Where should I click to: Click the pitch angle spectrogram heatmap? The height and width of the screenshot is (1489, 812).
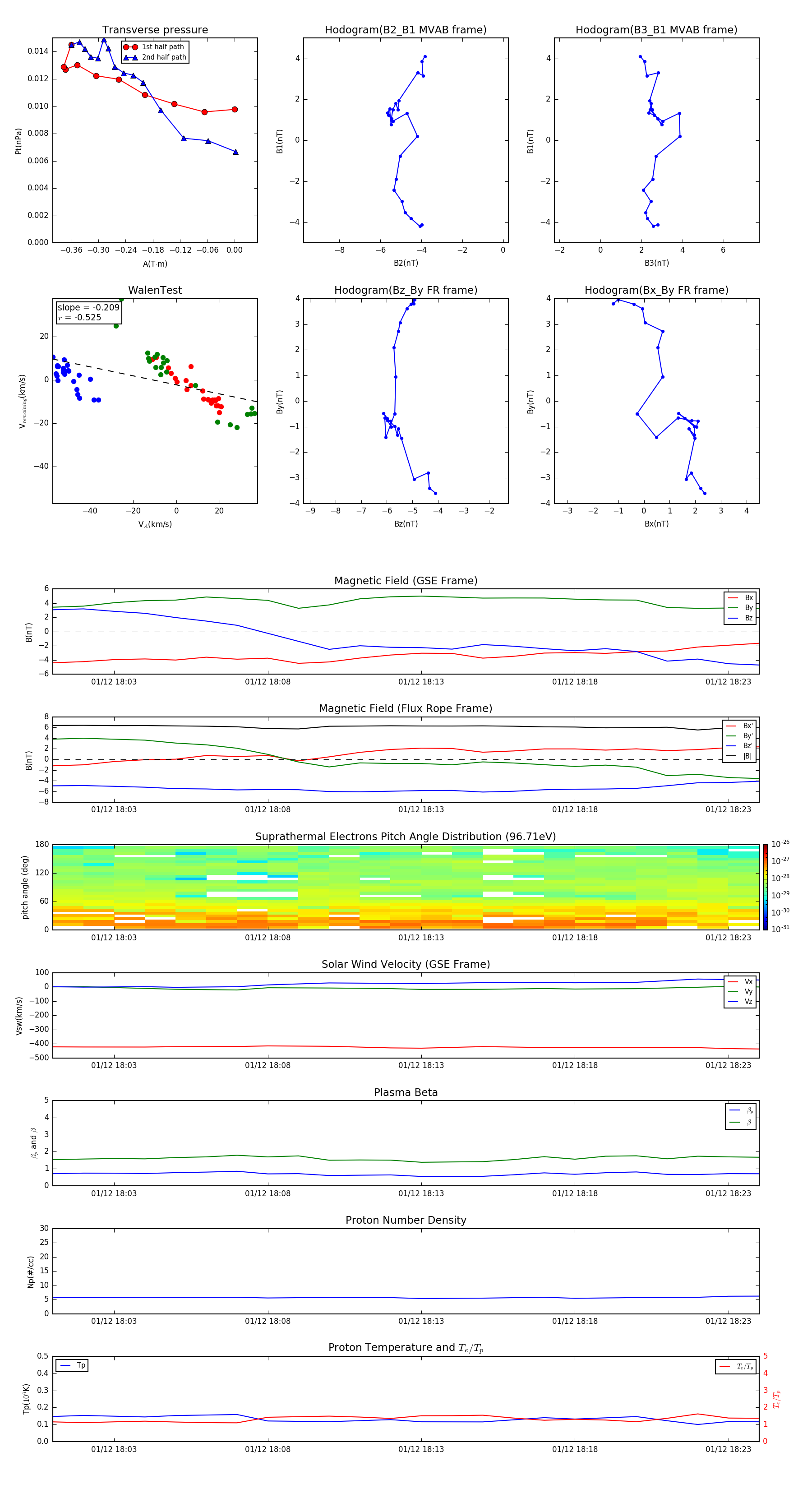(406, 887)
